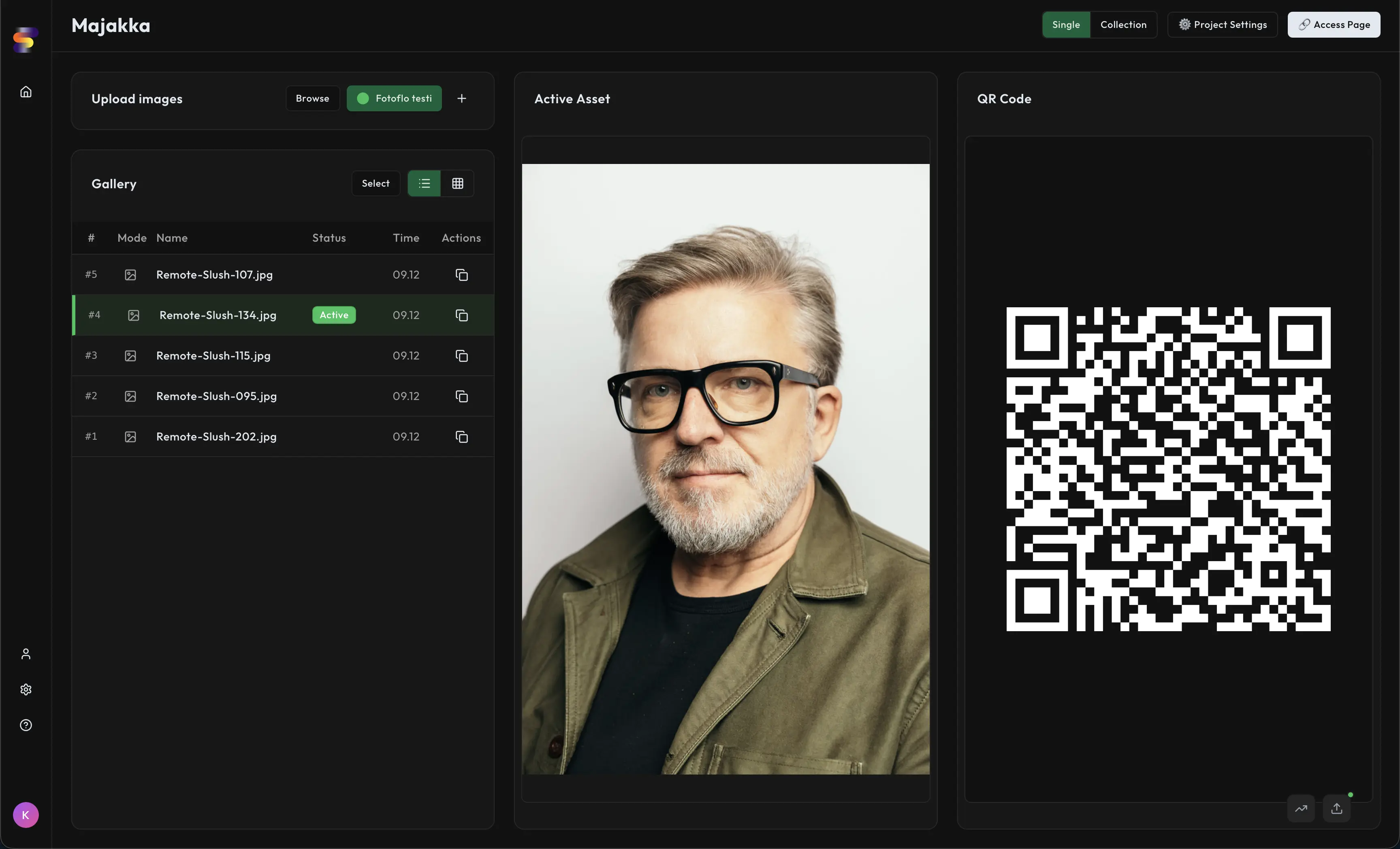Viewport: 1400px width, 849px height.
Task: Select row Remote-Slush-134.jpg
Action: click(x=283, y=315)
